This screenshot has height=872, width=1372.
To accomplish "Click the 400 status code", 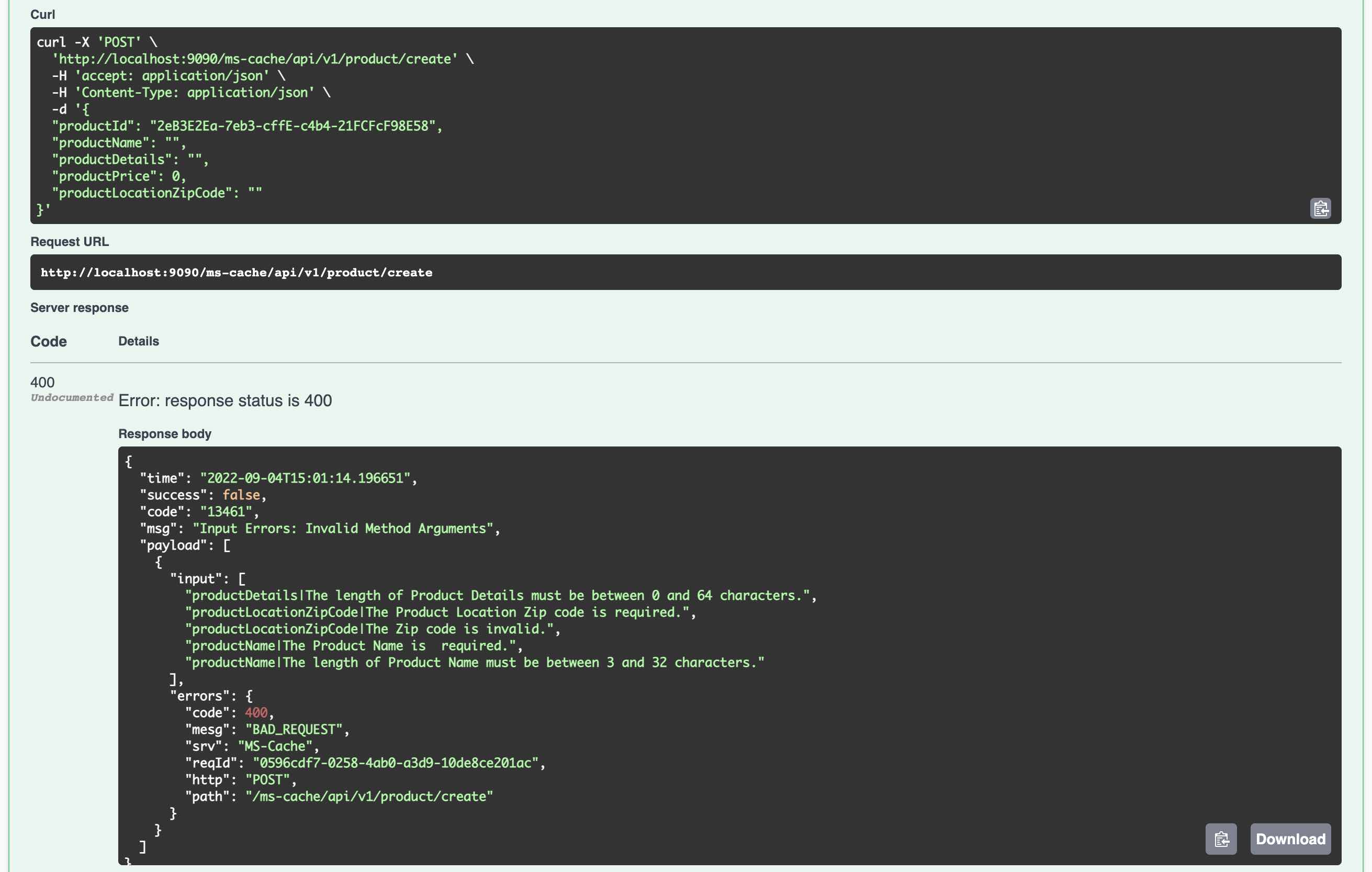I will tap(42, 382).
